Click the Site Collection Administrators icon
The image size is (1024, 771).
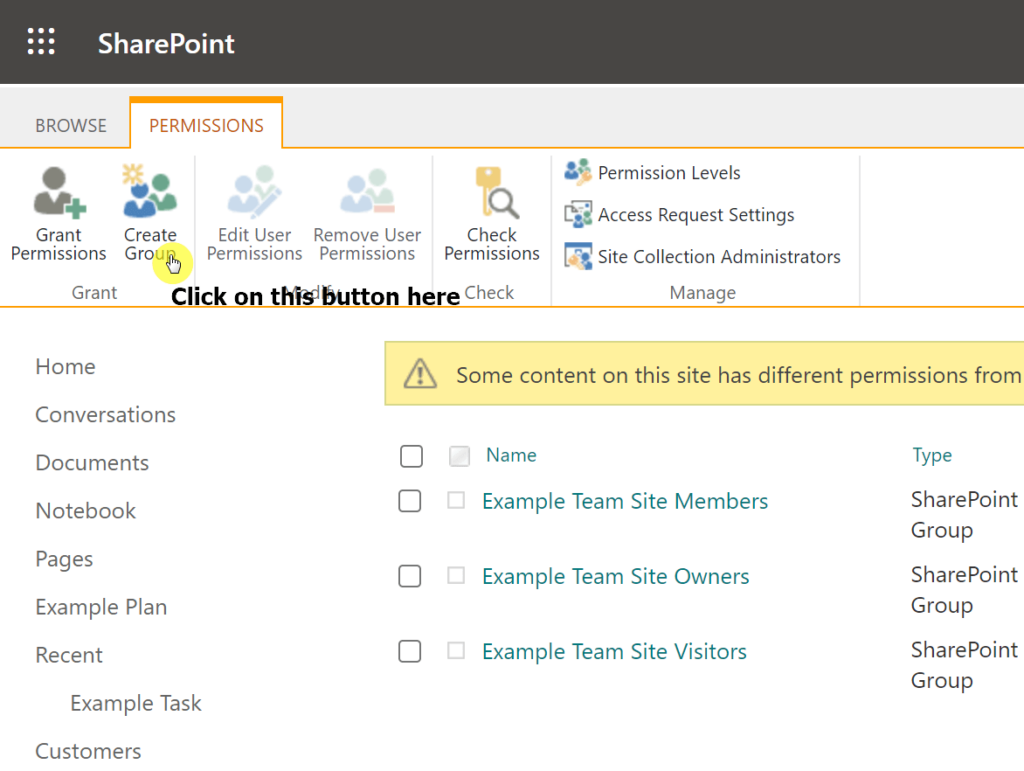pyautogui.click(x=578, y=256)
